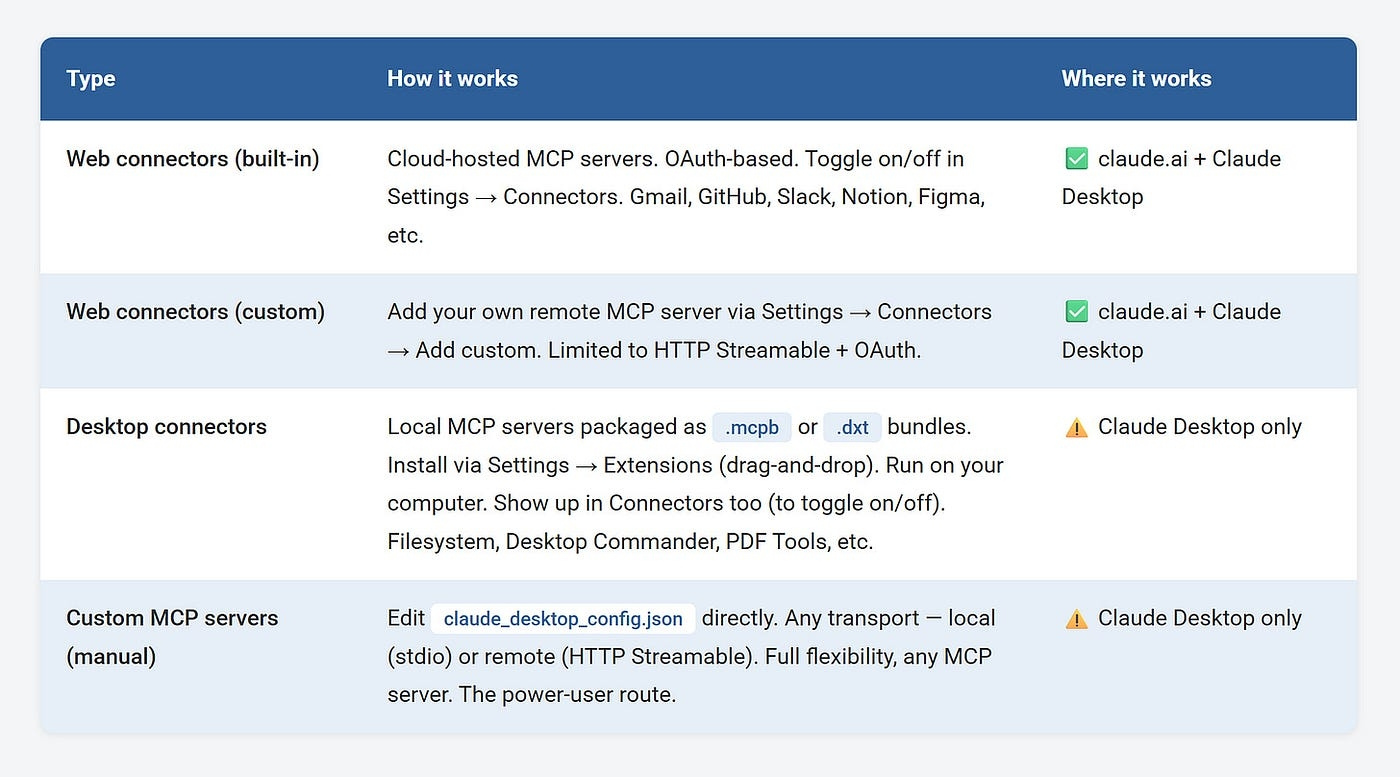
Task: Click "Claude Desktop only" in Desktop connectors row
Action: 1199,427
